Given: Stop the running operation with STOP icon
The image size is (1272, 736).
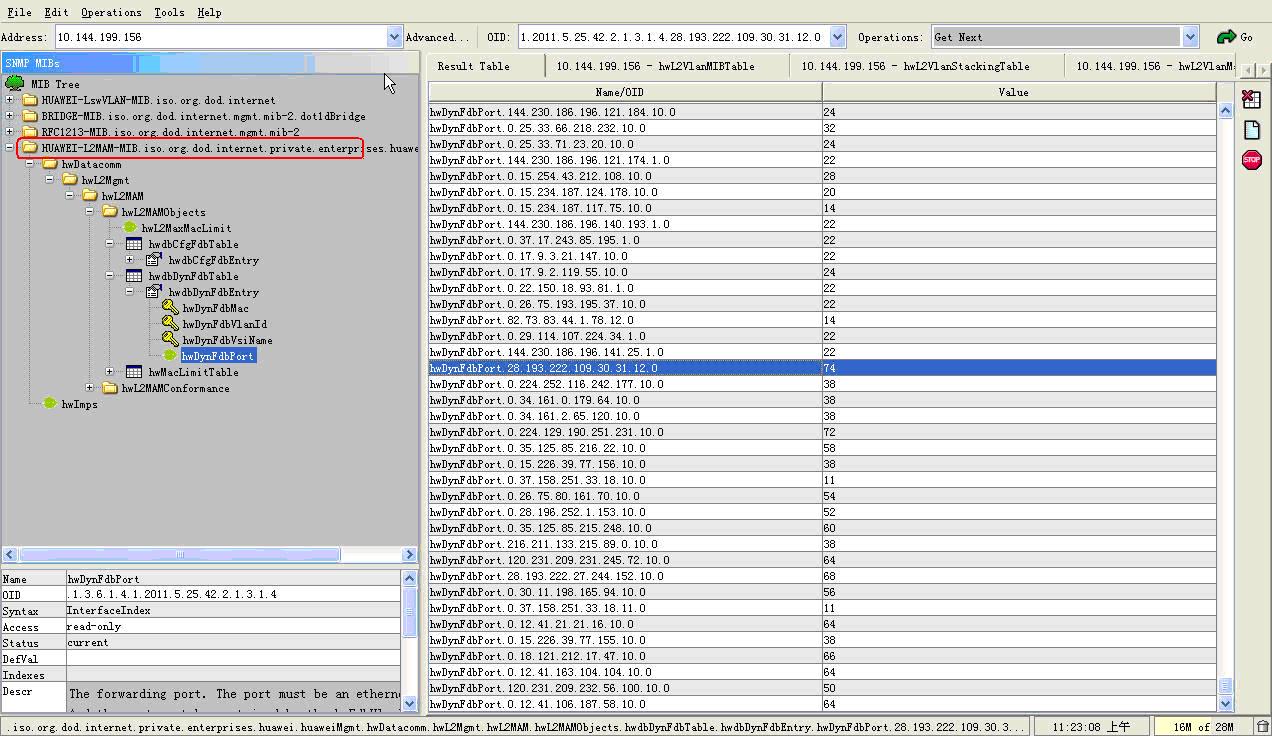Looking at the screenshot, I should (1251, 160).
